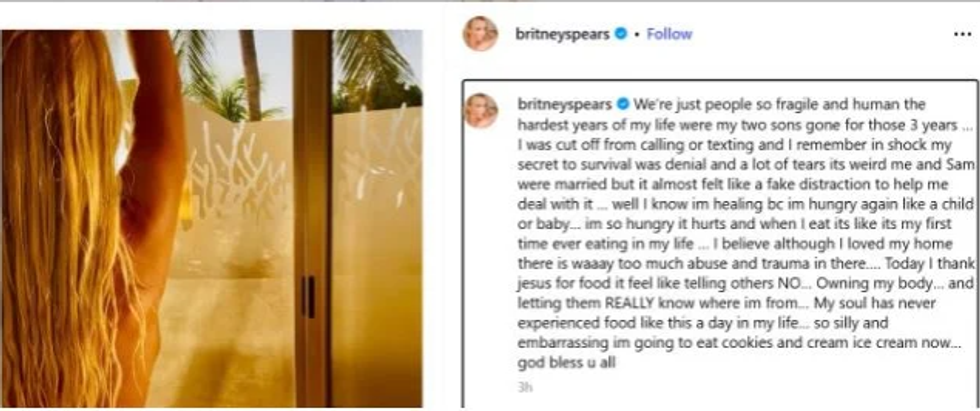Click the sliding door handle in the photo

click(308, 297)
